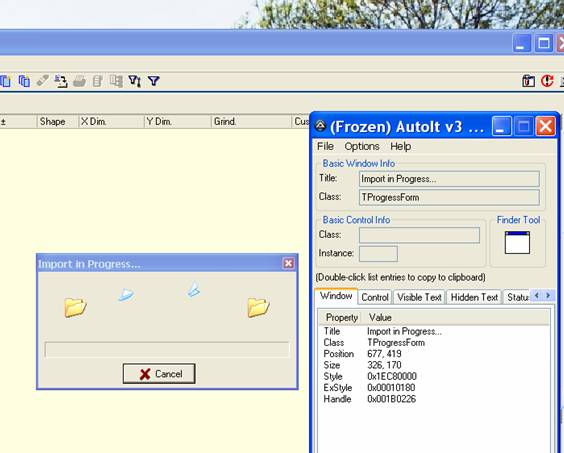Click the clipboard icon at toolbar right
Image resolution: width=564 pixels, height=453 pixels.
tap(528, 81)
